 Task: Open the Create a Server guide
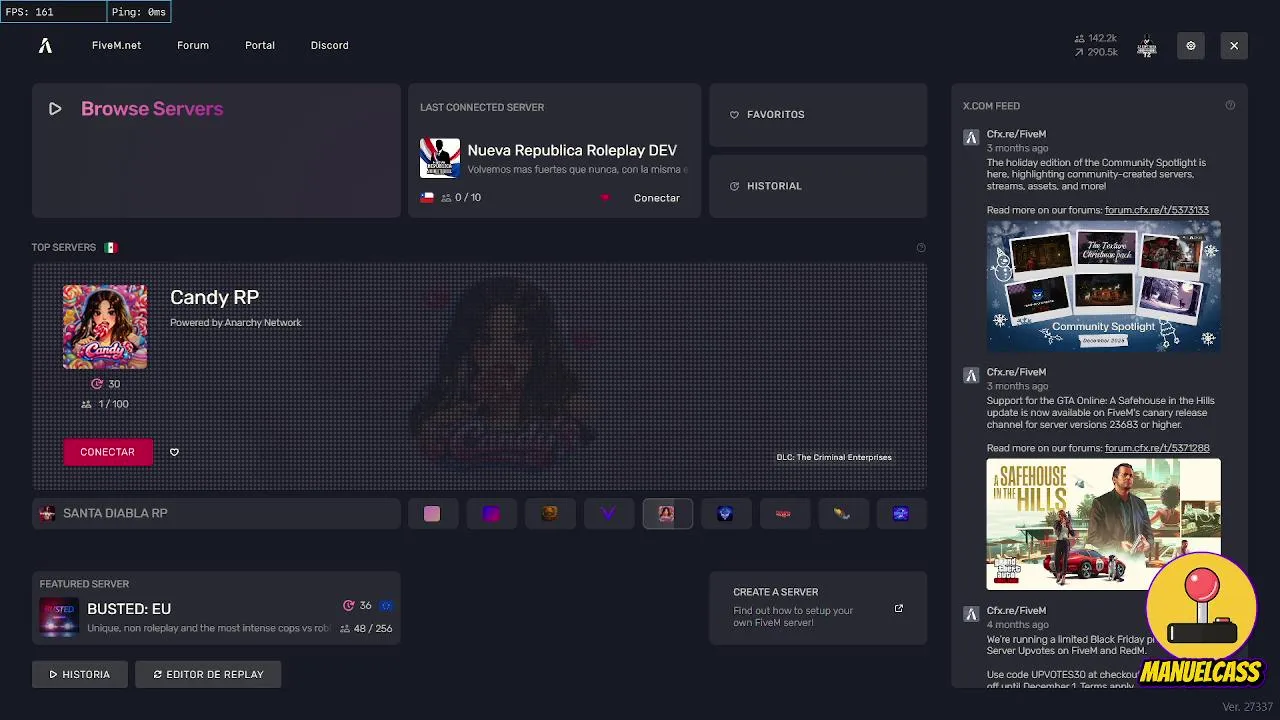(818, 608)
